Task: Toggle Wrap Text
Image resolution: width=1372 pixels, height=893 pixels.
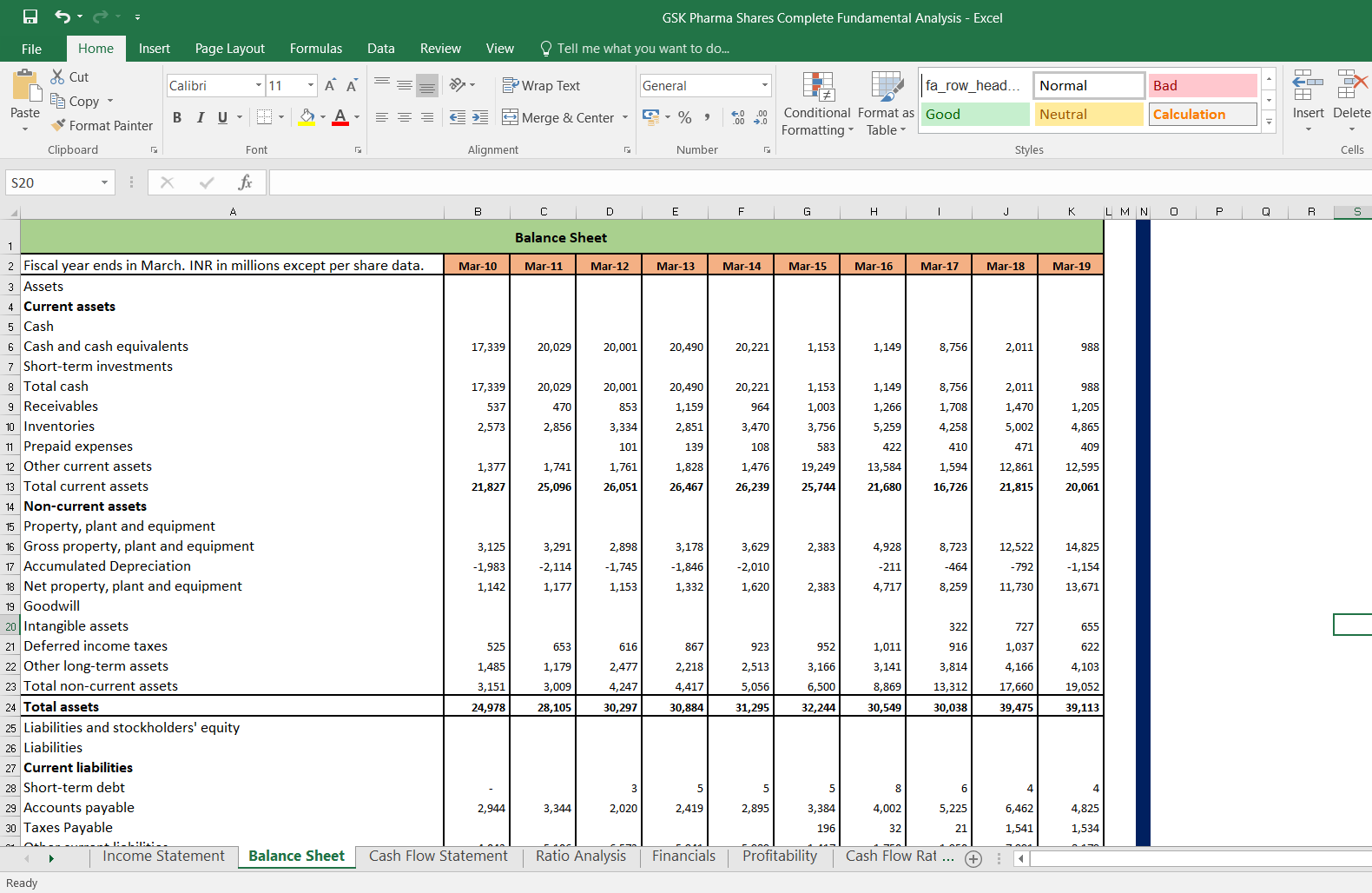Action: [x=541, y=85]
